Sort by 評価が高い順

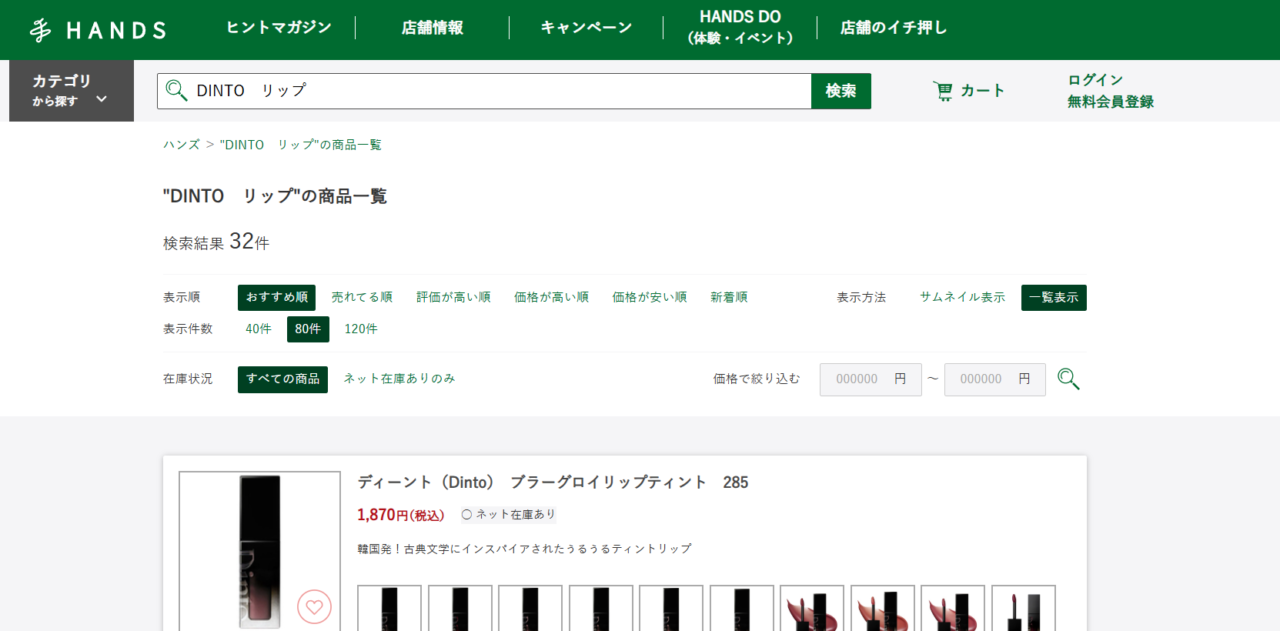454,297
